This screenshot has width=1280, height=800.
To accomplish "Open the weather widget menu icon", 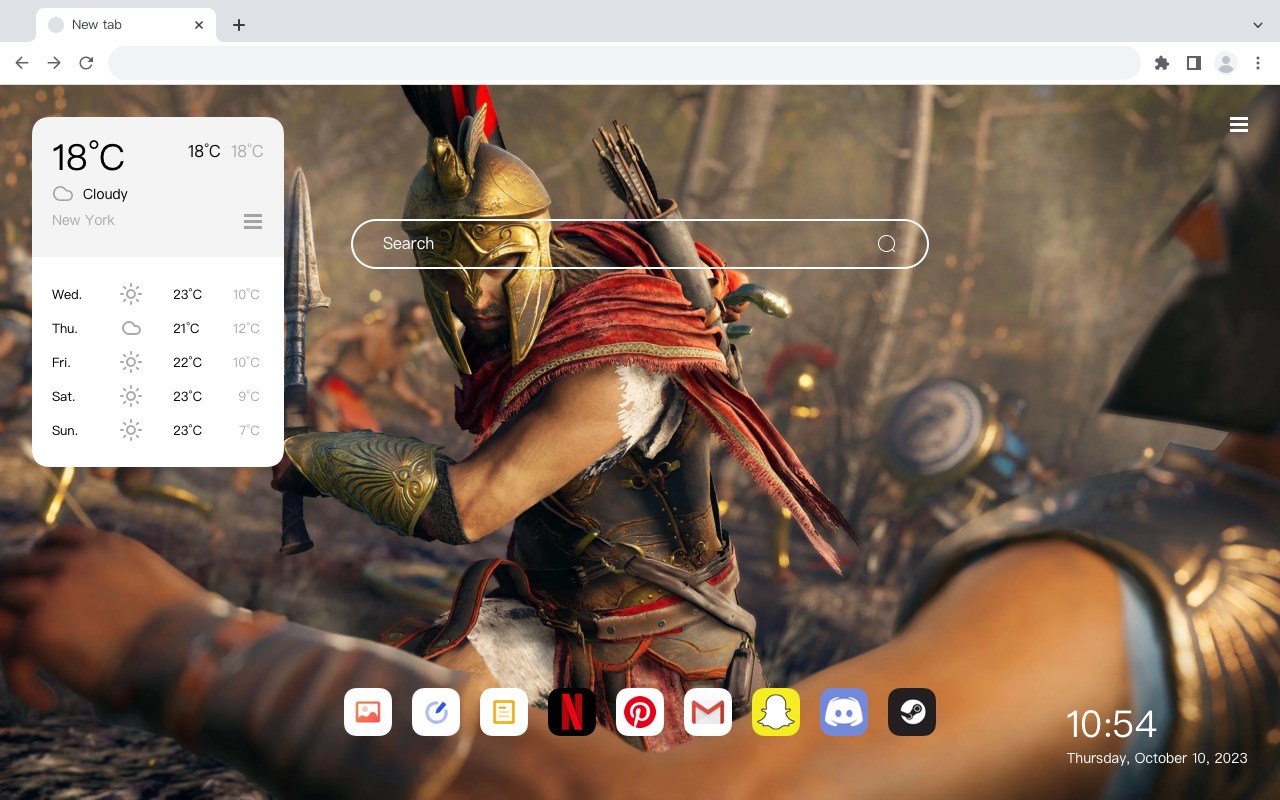I will (253, 221).
